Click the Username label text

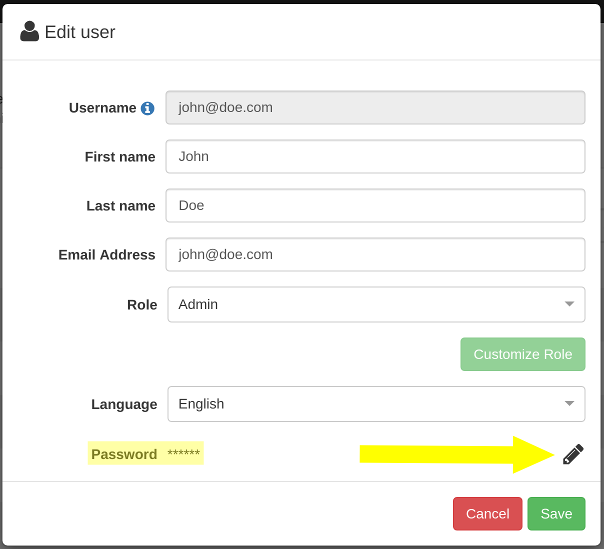pyautogui.click(x=102, y=108)
